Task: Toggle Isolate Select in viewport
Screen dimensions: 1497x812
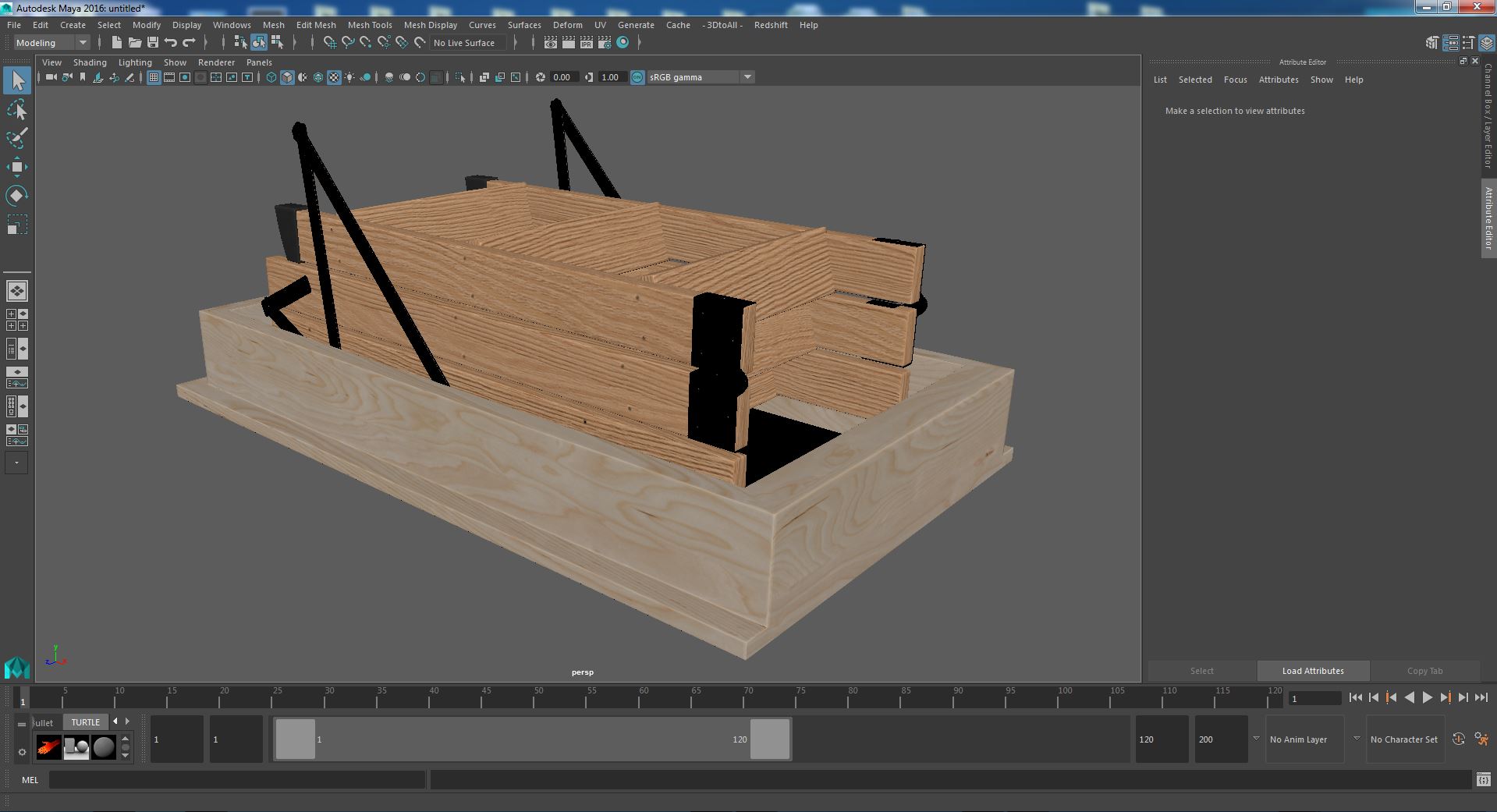Action: point(460,77)
